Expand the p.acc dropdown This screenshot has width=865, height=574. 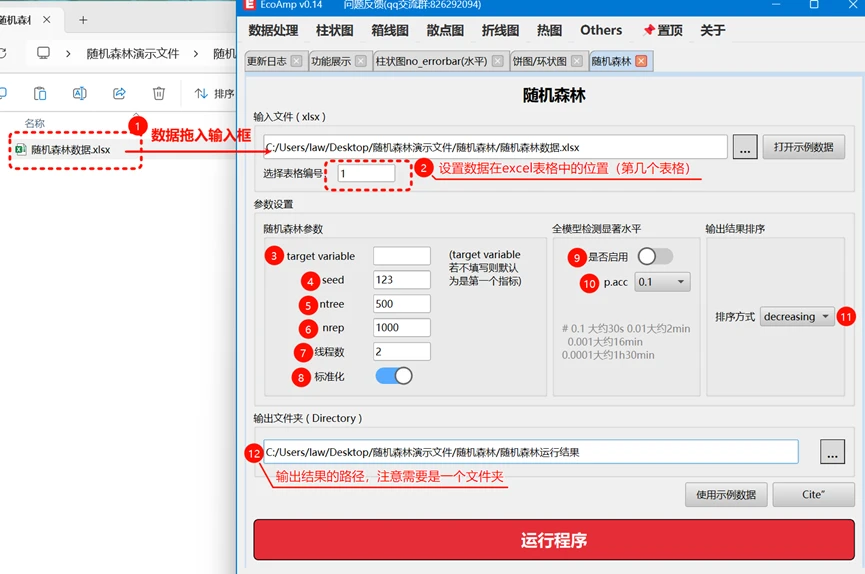click(x=662, y=283)
